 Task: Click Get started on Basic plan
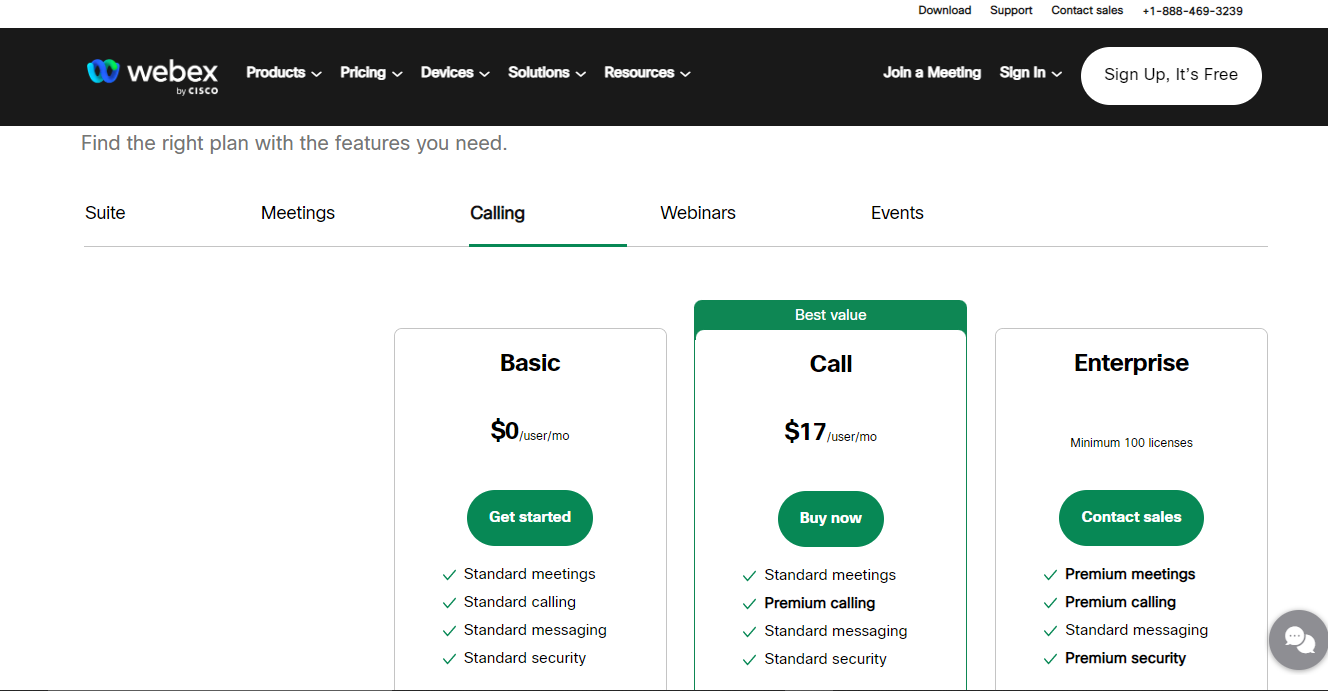click(x=530, y=517)
